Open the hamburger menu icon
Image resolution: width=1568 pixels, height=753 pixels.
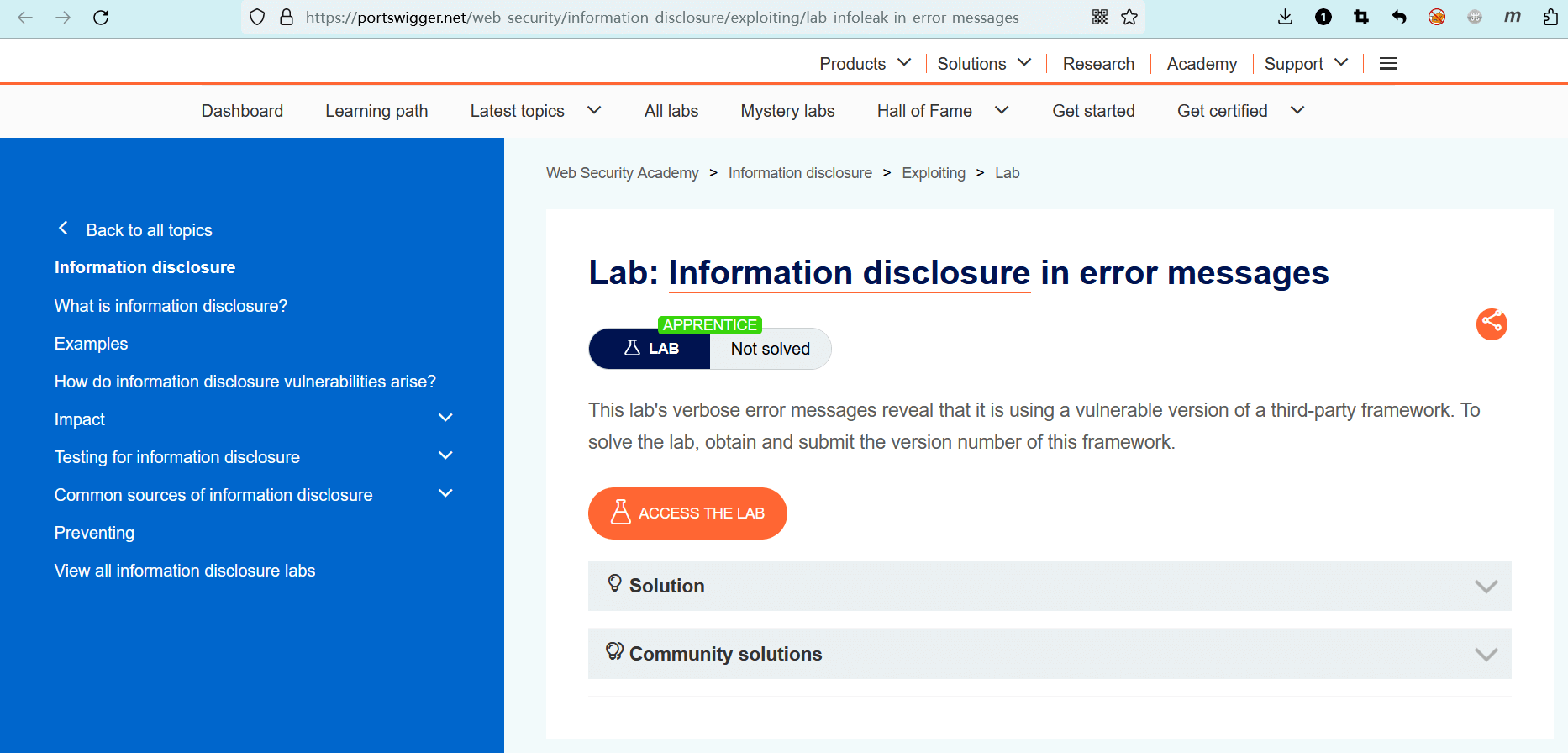point(1388,64)
